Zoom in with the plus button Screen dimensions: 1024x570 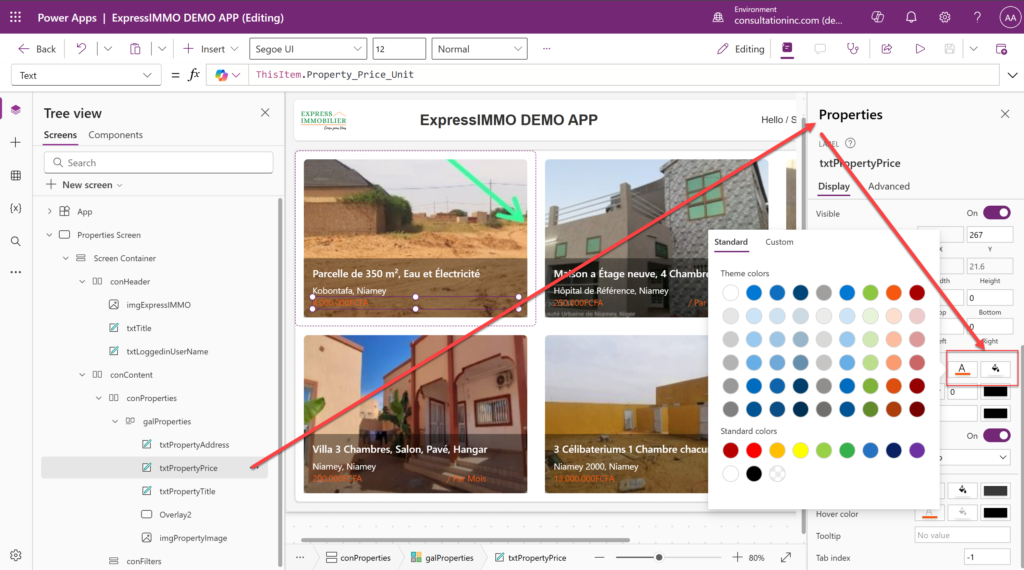[737, 557]
